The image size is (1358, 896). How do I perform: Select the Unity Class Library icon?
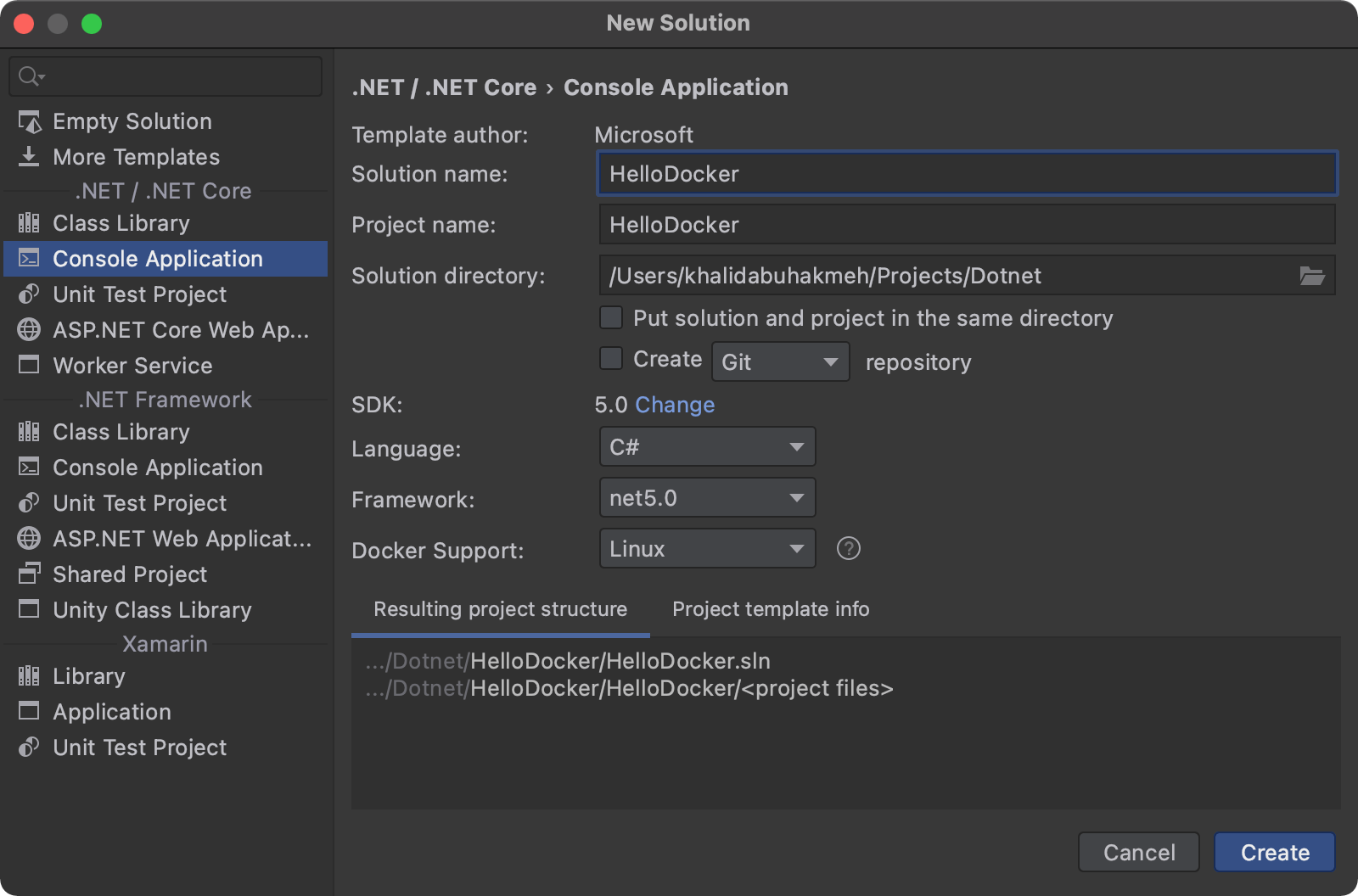point(30,610)
